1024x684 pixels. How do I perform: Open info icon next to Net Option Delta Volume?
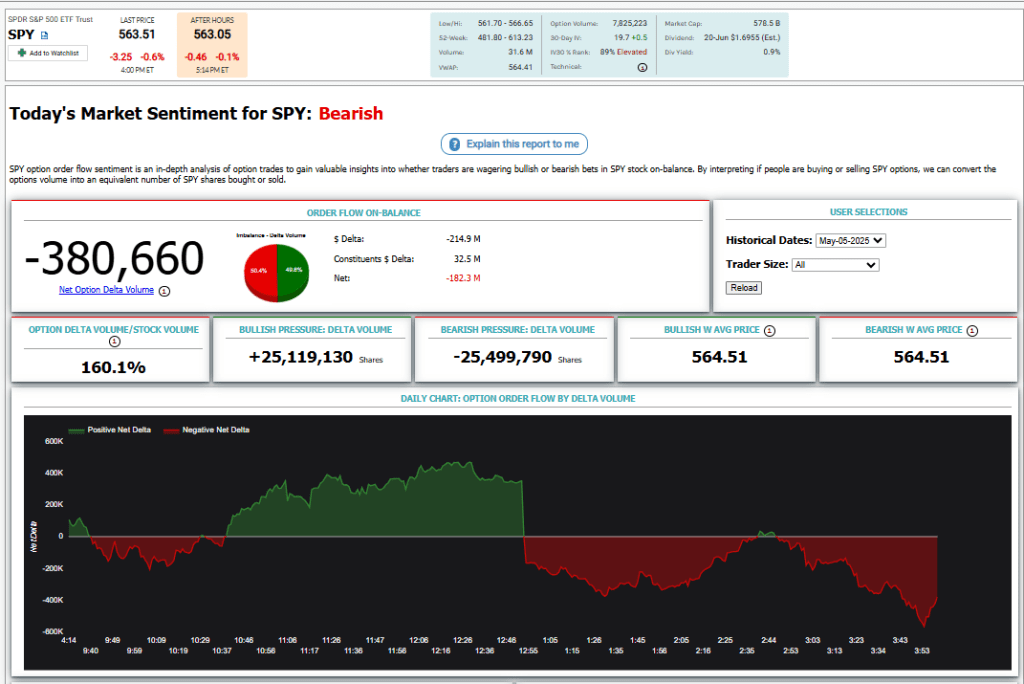(x=165, y=291)
